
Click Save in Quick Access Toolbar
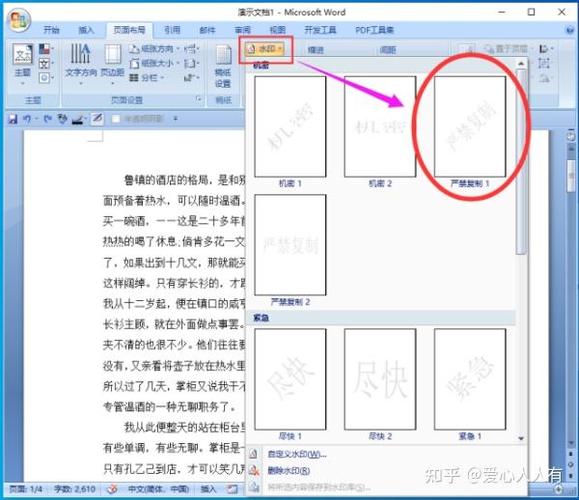pyautogui.click(x=13, y=119)
